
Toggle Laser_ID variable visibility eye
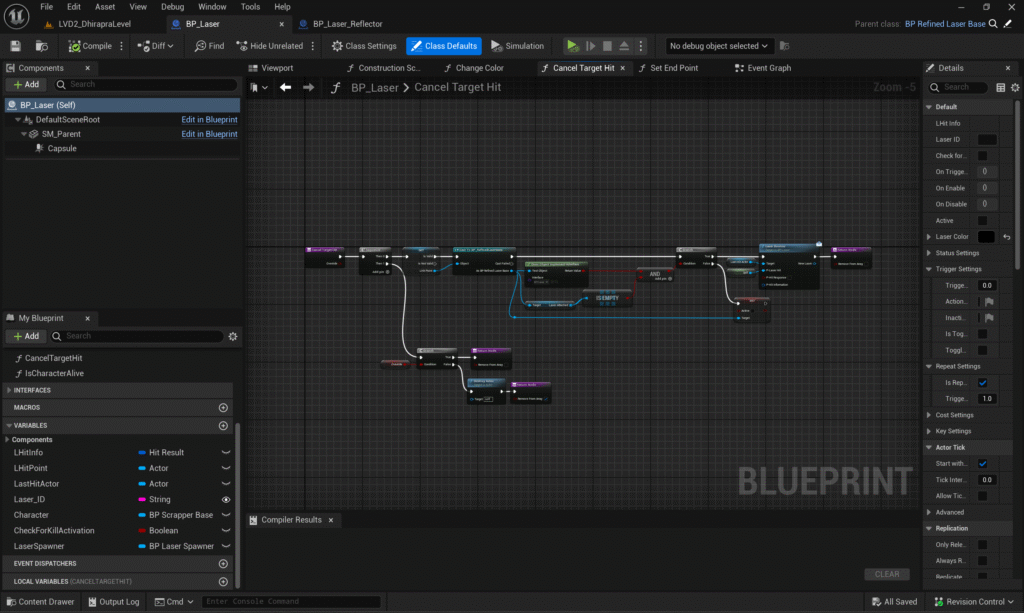tap(226, 499)
